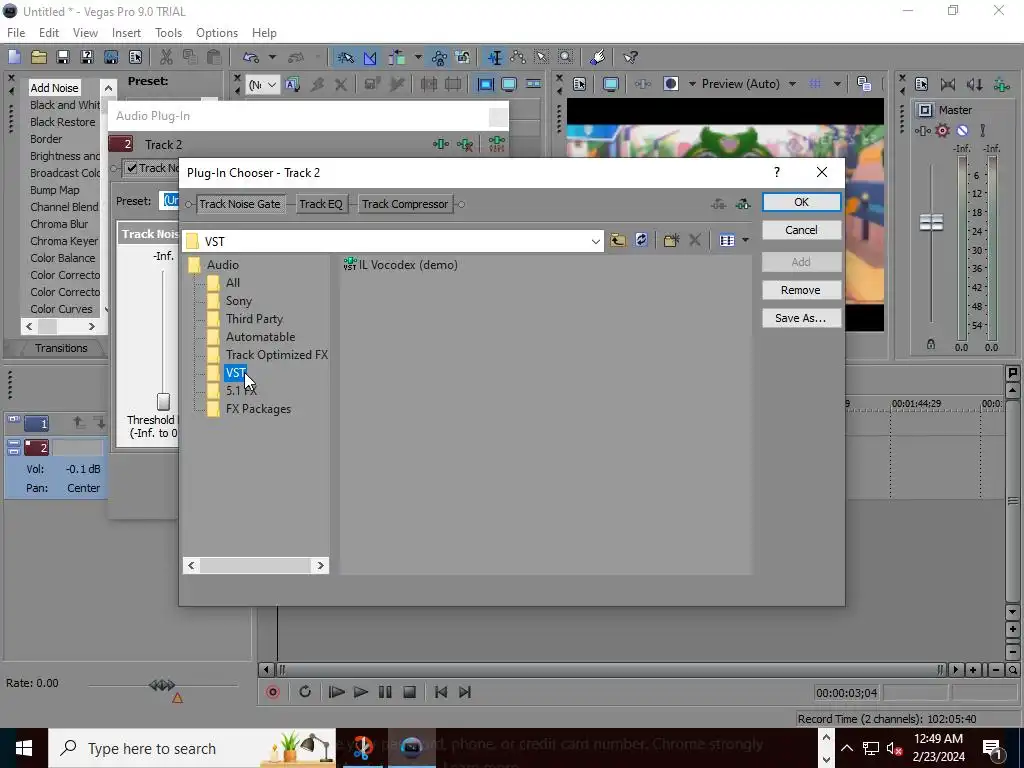1024x768 pixels.
Task: Click the Undo arrow icon
Action: pos(251,57)
